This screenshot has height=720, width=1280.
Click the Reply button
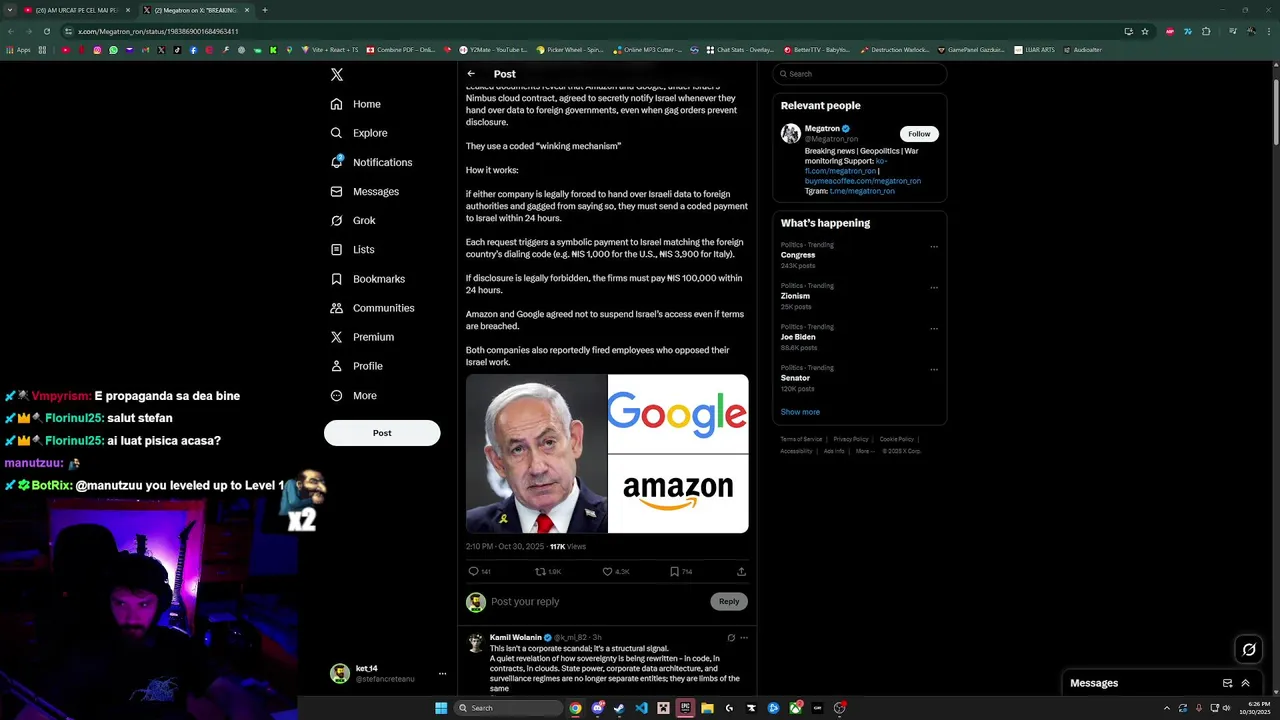coord(729,601)
